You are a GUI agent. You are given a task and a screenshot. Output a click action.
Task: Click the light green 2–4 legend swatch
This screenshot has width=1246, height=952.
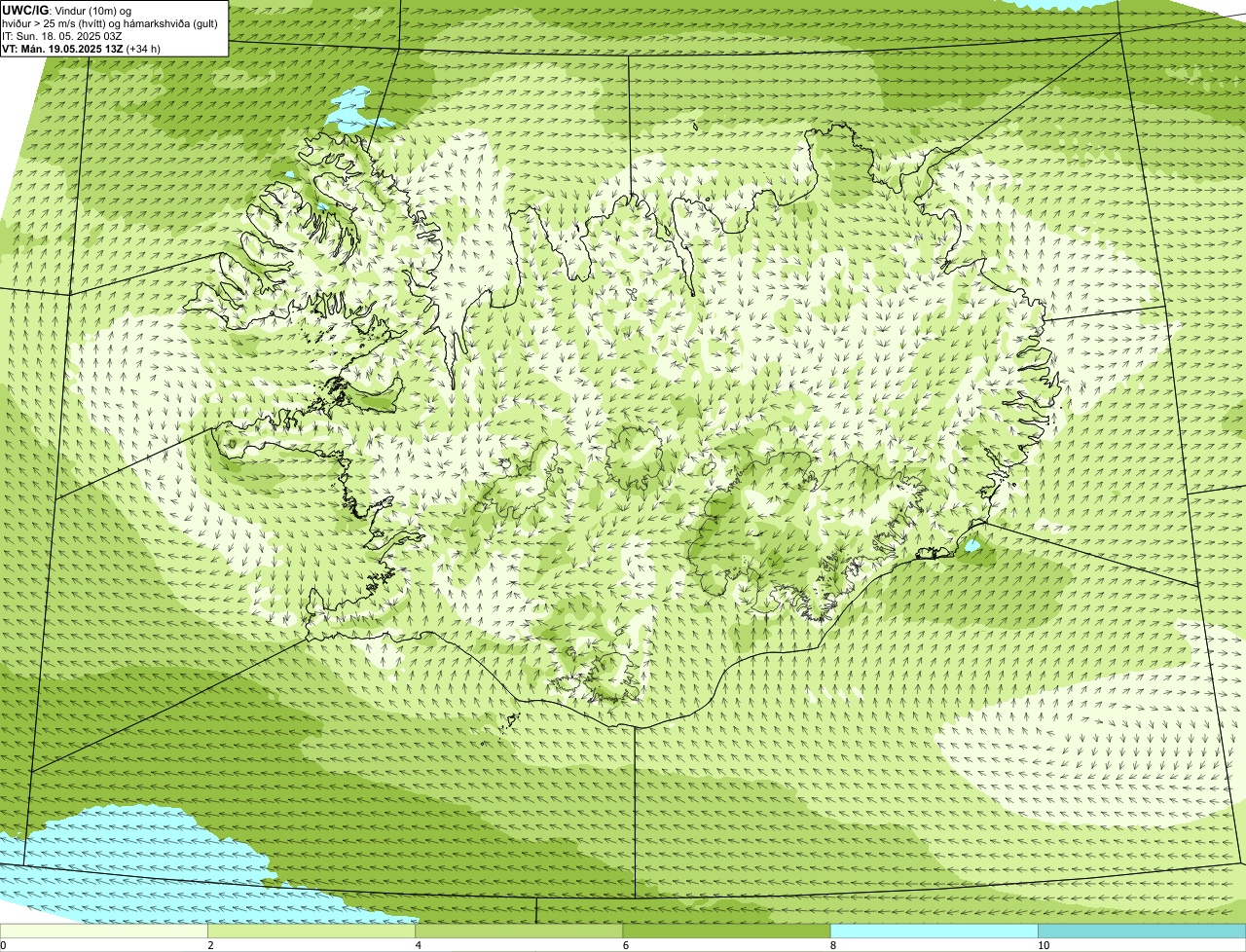[311, 931]
